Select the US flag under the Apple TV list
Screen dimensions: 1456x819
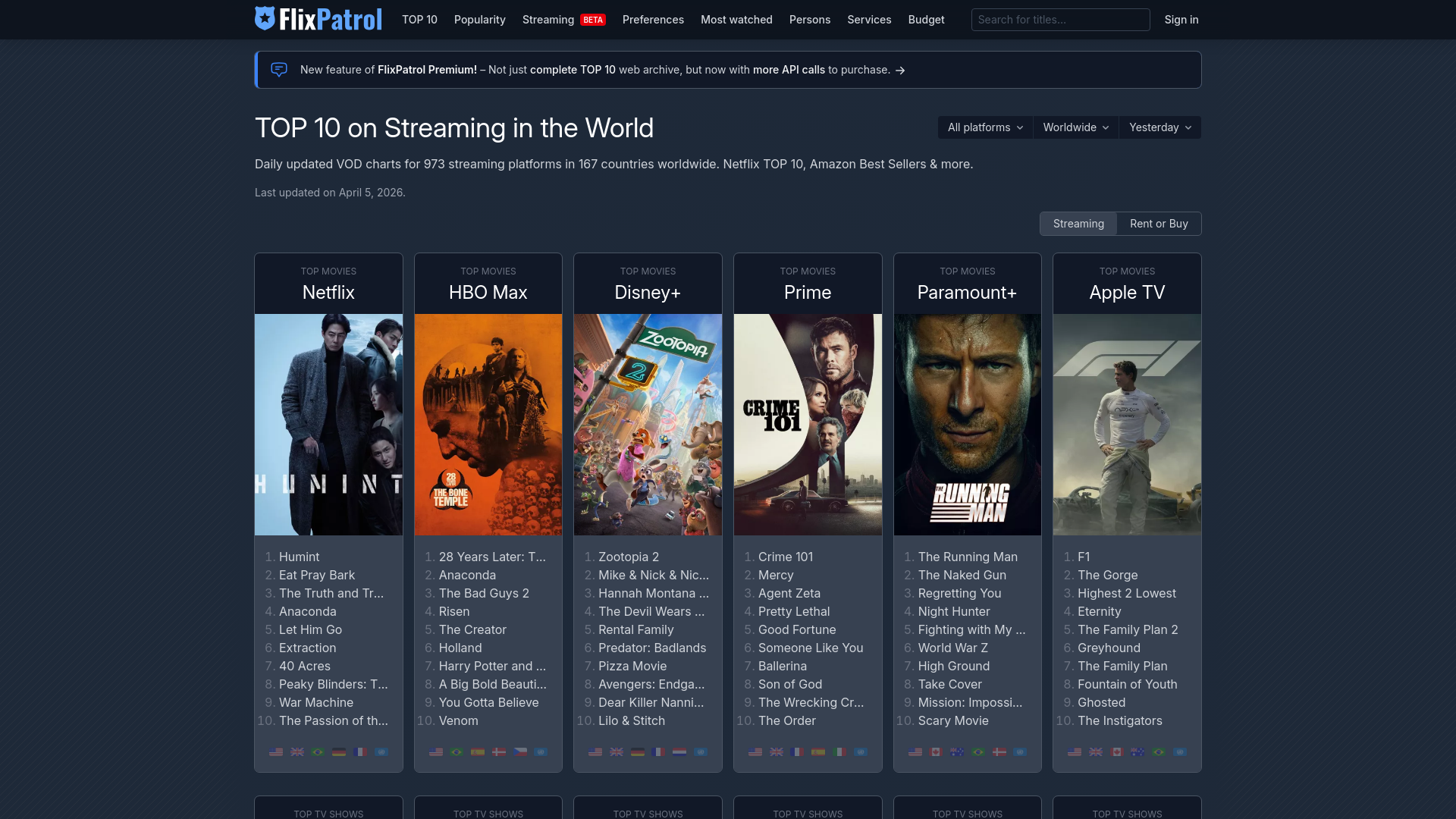1075,752
